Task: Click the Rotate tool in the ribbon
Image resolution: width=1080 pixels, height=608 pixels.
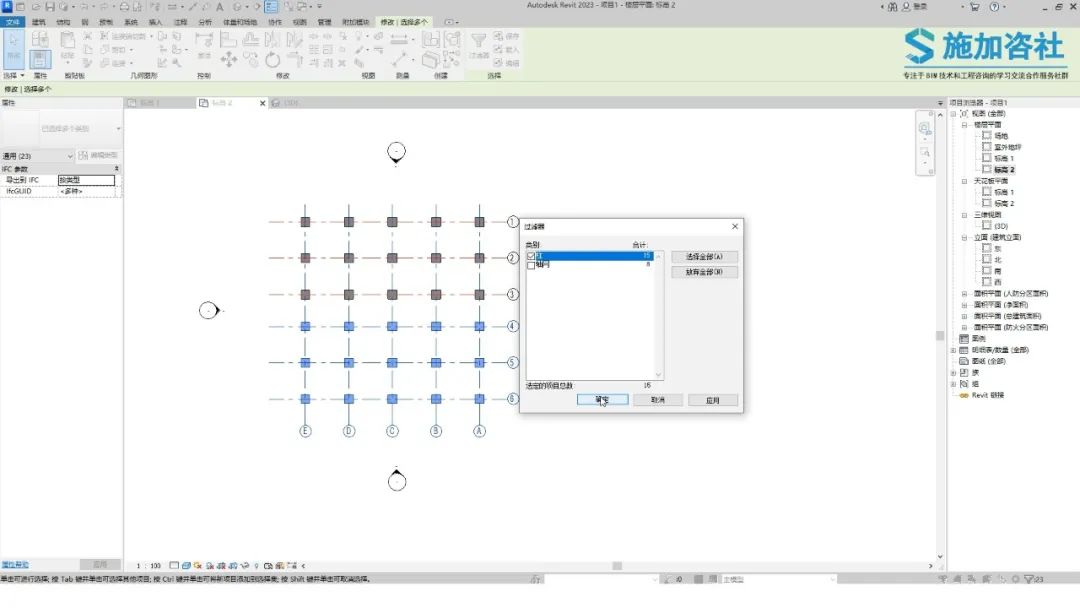Action: (273, 61)
